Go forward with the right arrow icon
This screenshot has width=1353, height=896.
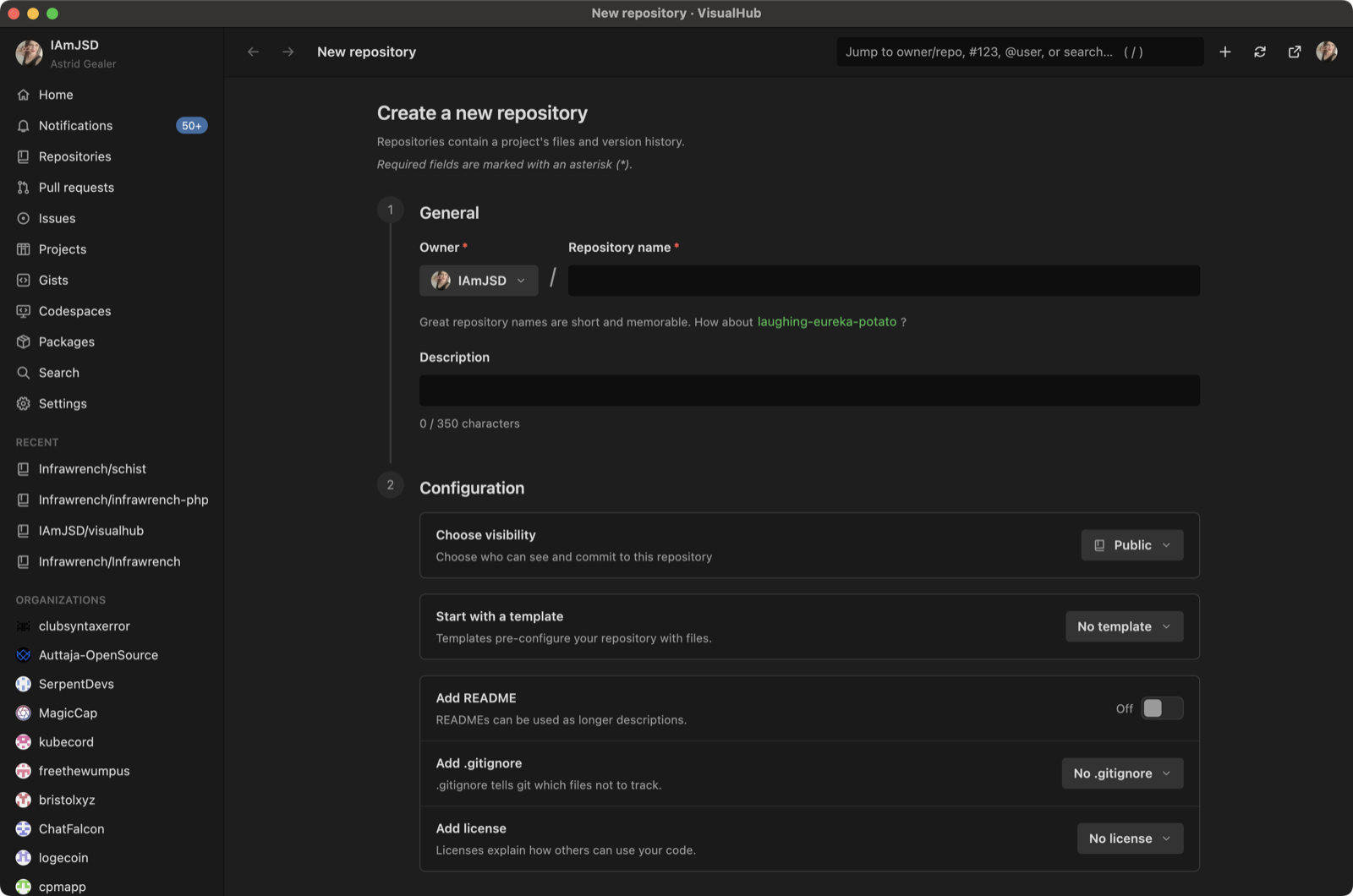tap(288, 52)
